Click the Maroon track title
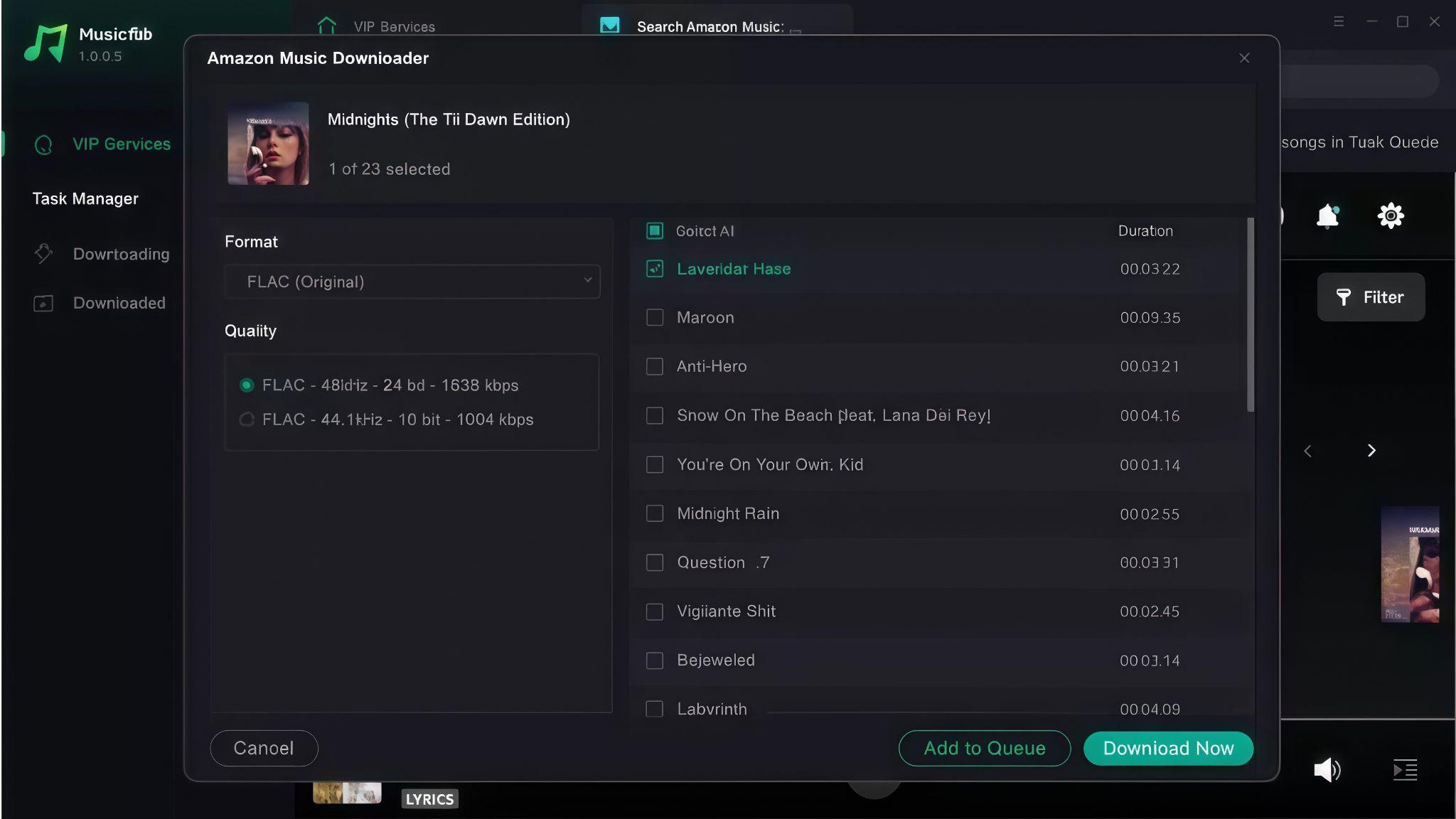The height and width of the screenshot is (819, 1456). point(705,317)
